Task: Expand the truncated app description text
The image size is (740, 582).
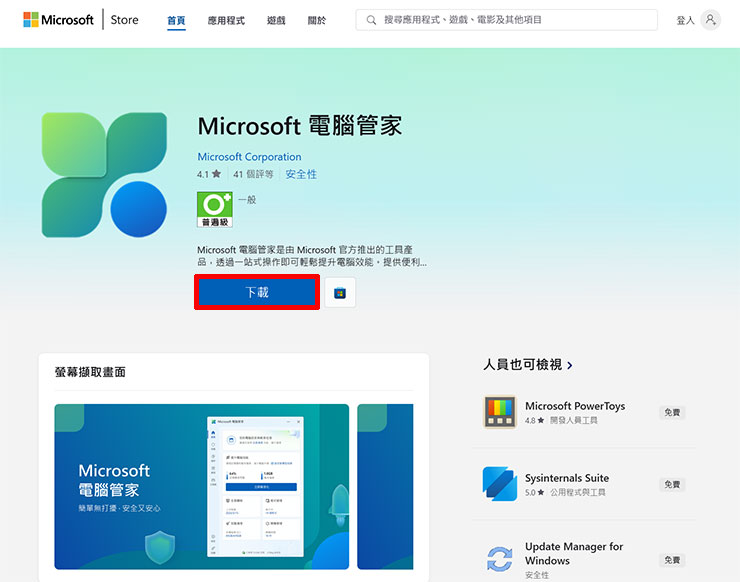Action: coord(311,256)
